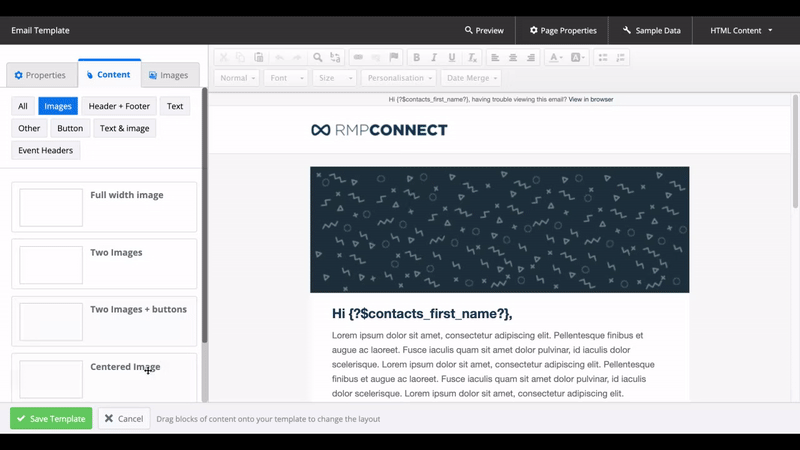Click the Cut icon in editor toolbar
800x450 pixels.
click(223, 58)
